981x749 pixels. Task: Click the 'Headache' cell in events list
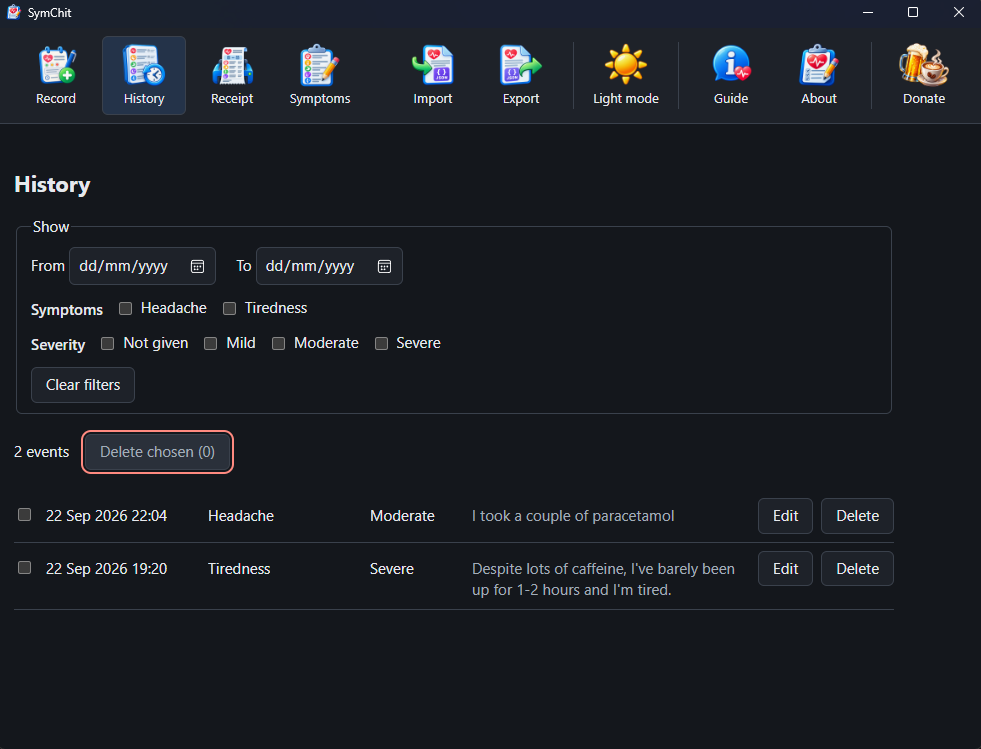241,516
